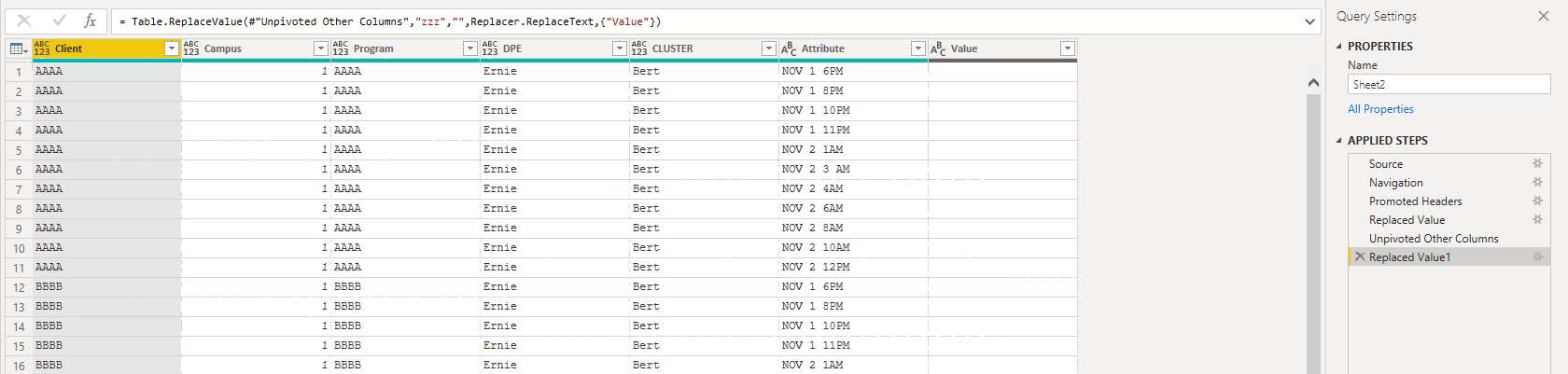The height and width of the screenshot is (374, 1568).
Task: Click the fx function icon
Action: (x=91, y=21)
